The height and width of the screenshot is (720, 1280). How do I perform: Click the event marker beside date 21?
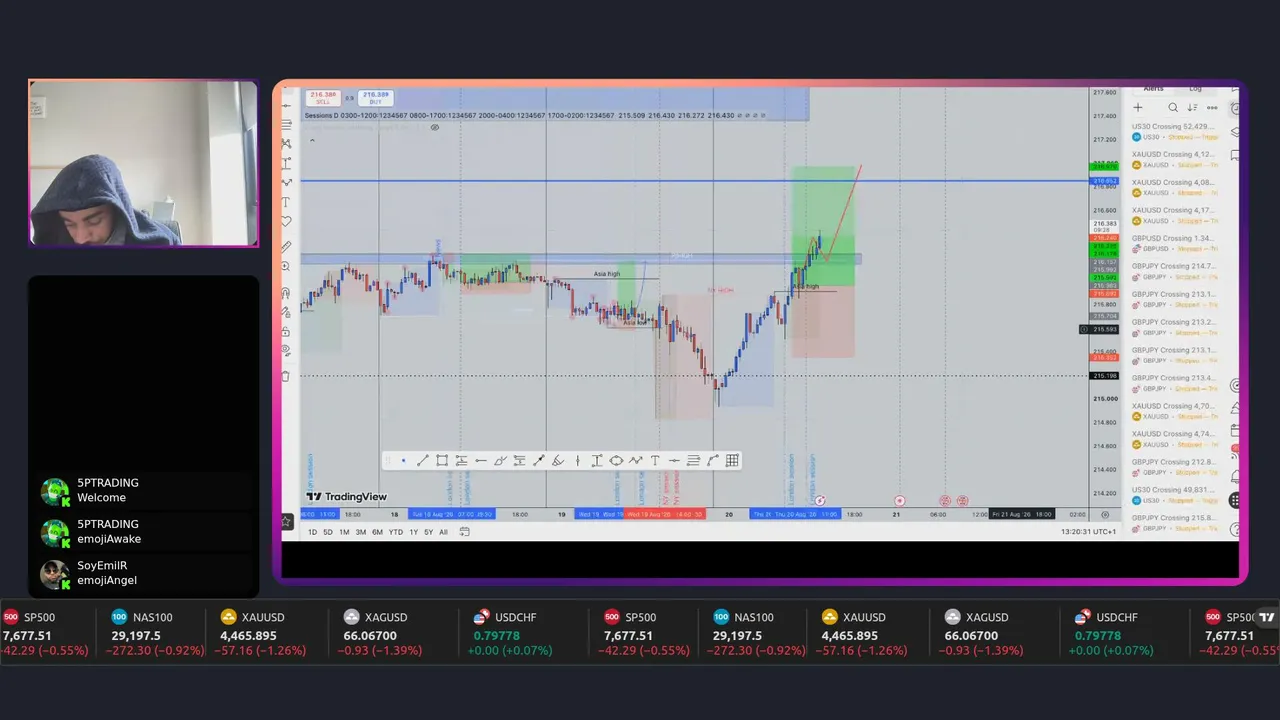click(899, 500)
